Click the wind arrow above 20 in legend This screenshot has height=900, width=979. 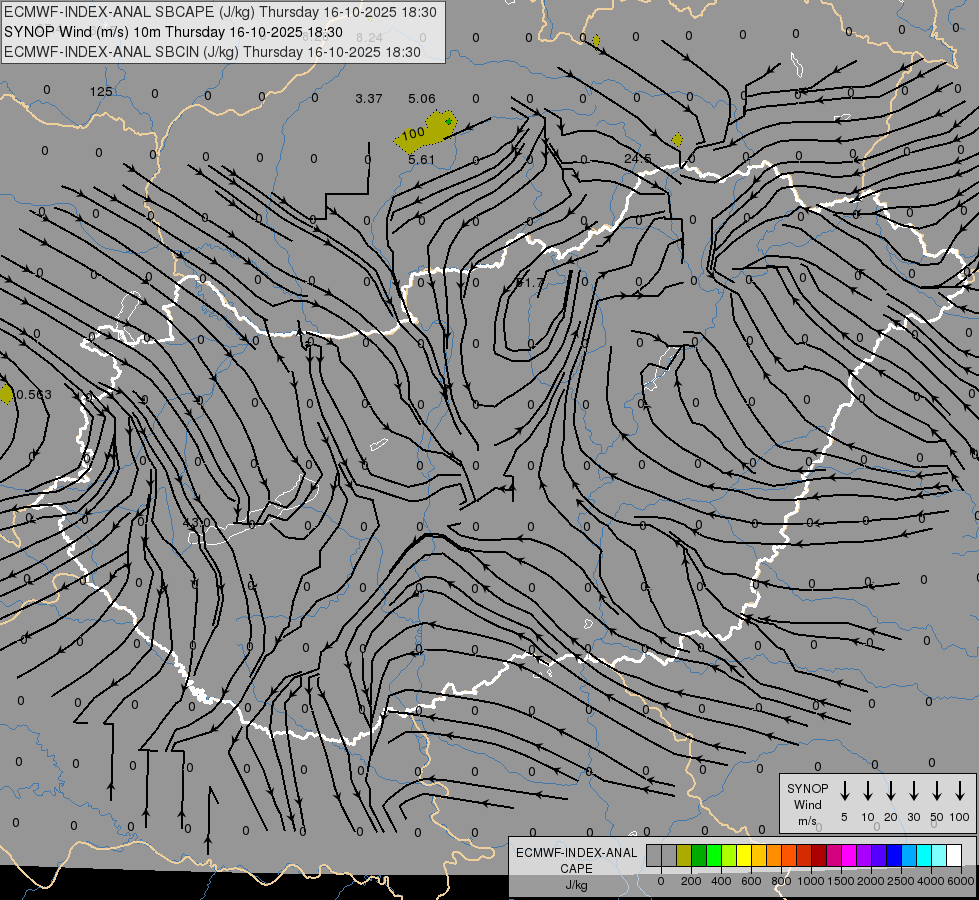[x=890, y=791]
